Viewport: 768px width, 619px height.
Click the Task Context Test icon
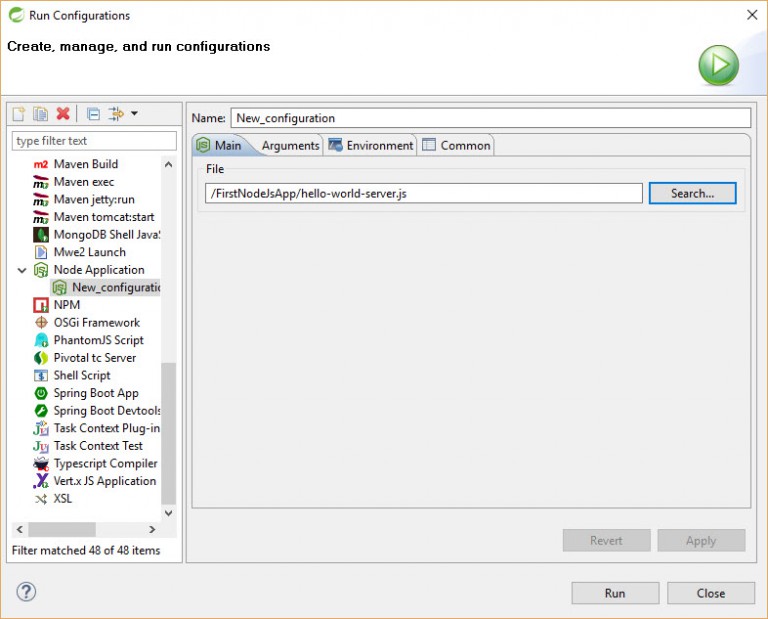tap(41, 446)
